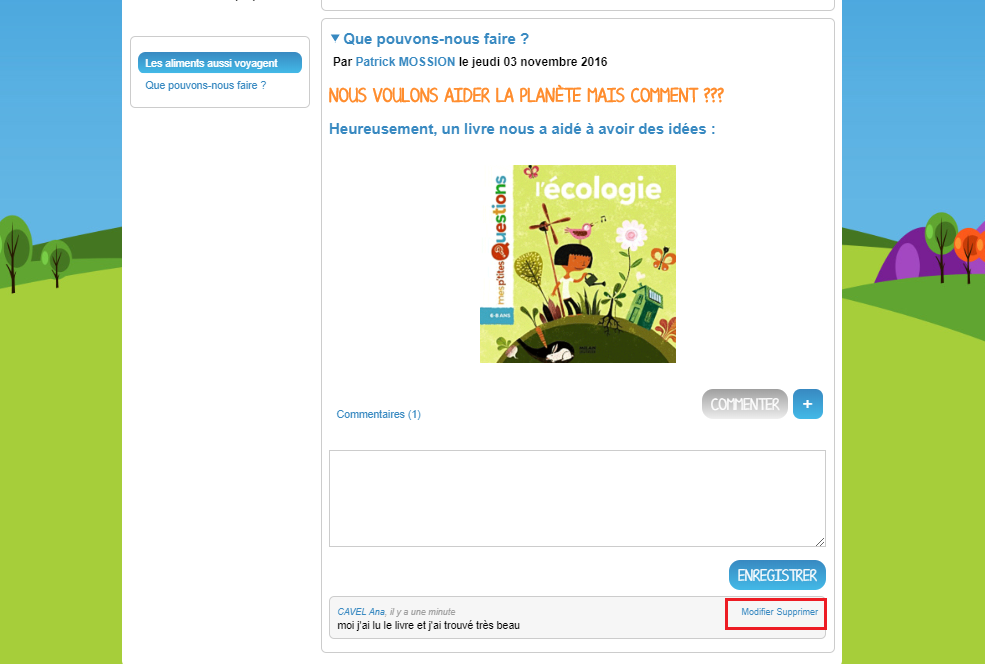The image size is (985, 664).
Task: Collapse the article with the triangle arrow
Action: coord(335,38)
